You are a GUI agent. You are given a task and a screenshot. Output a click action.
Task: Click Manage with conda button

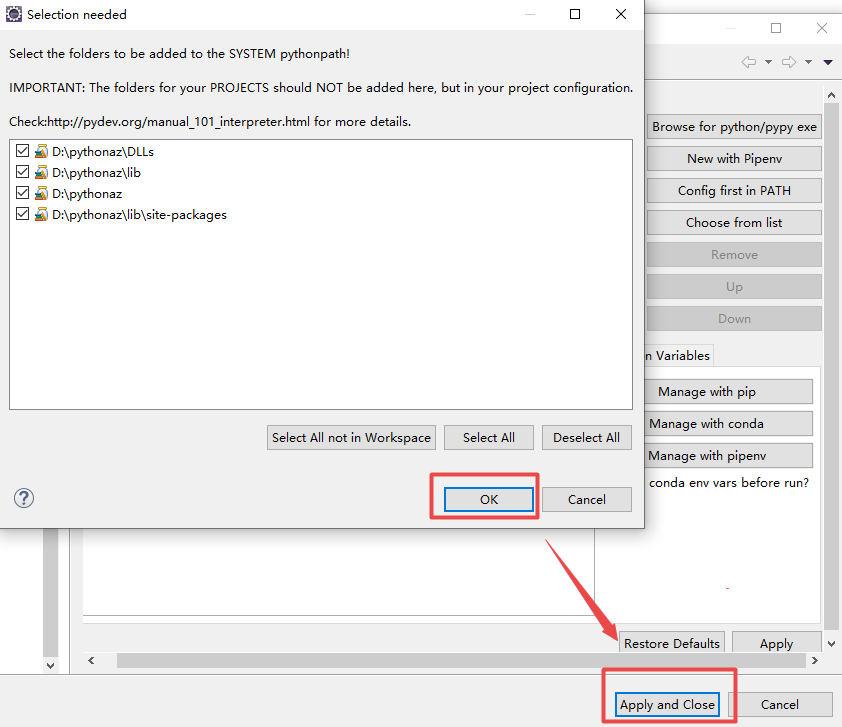point(729,424)
